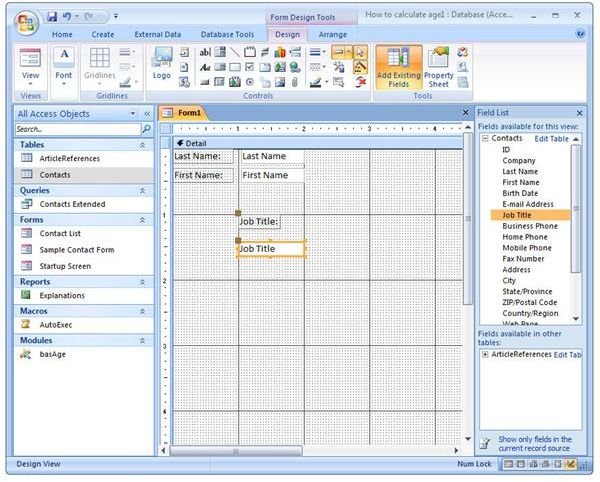Select the Option Button control tool
Image resolution: width=600 pixels, height=482 pixels.
coord(249,82)
